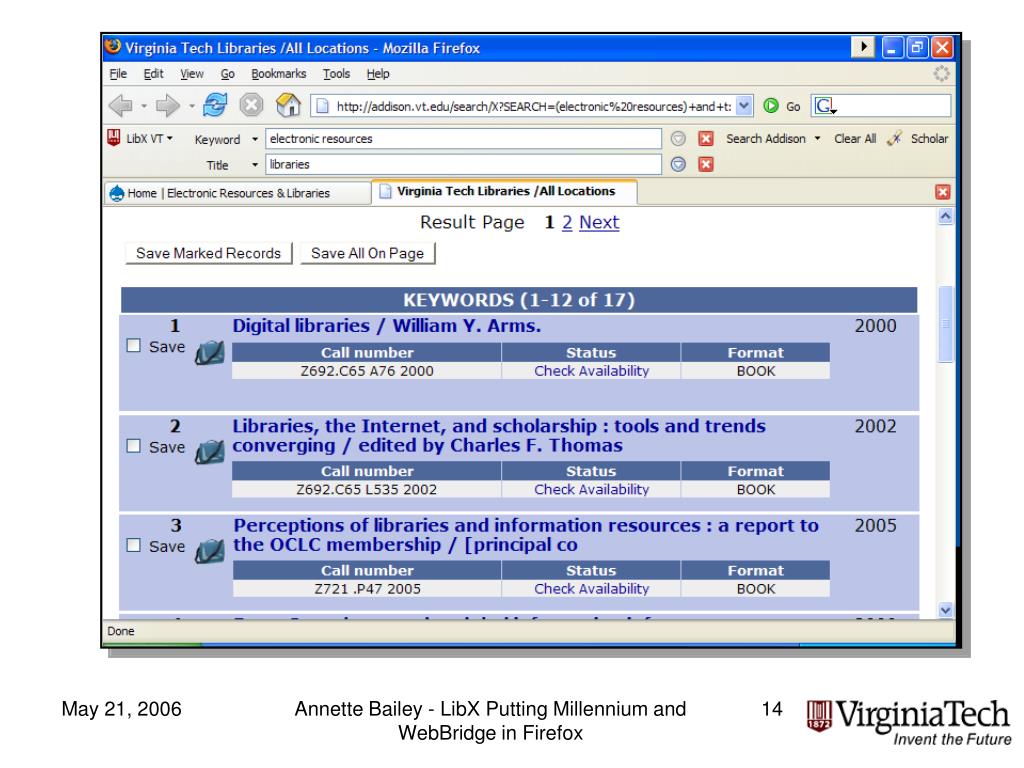Screen dimensions: 1024x768
Task: Click the Google search box field
Action: 881,106
